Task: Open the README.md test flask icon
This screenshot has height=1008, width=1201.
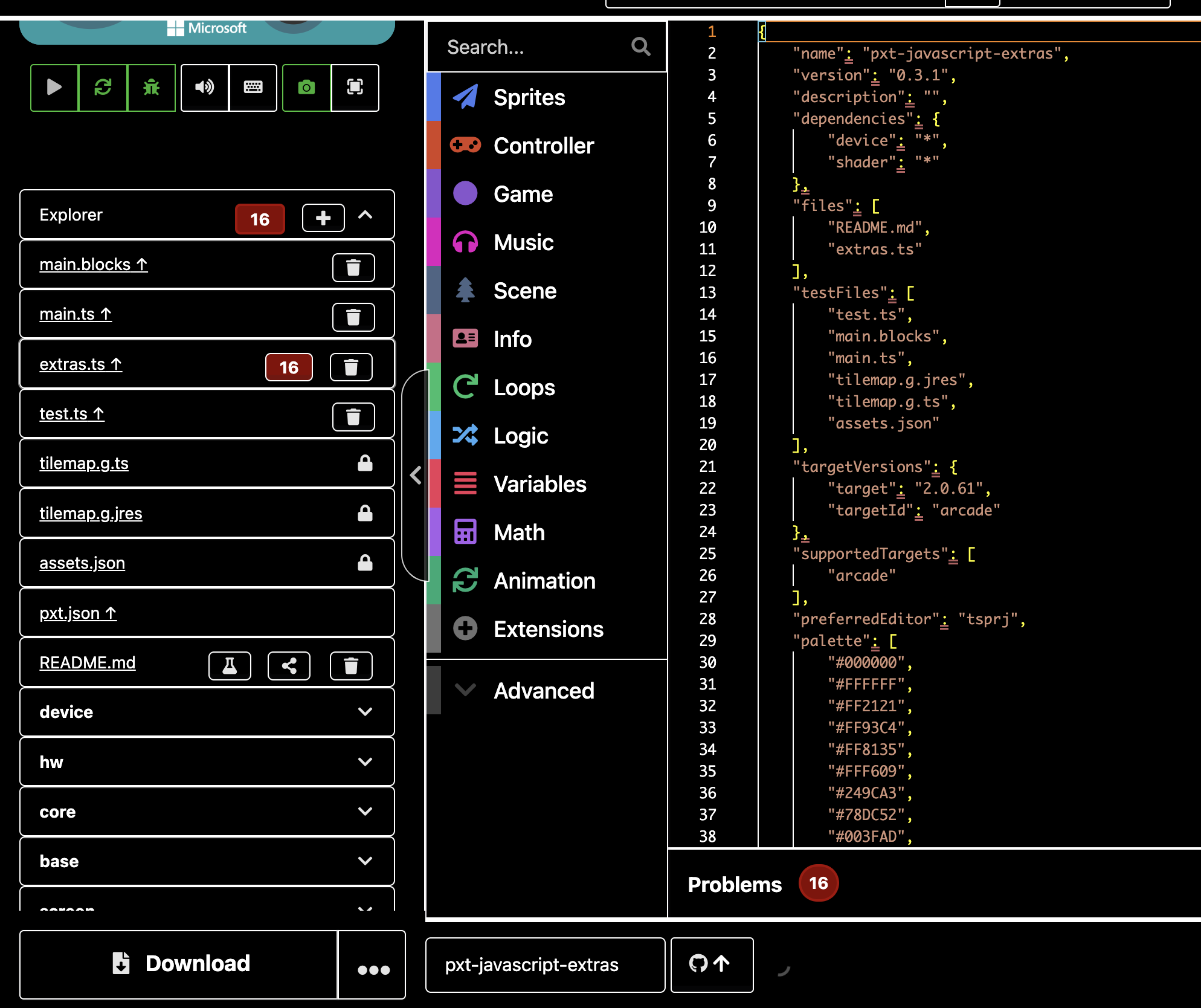Action: coord(230,665)
